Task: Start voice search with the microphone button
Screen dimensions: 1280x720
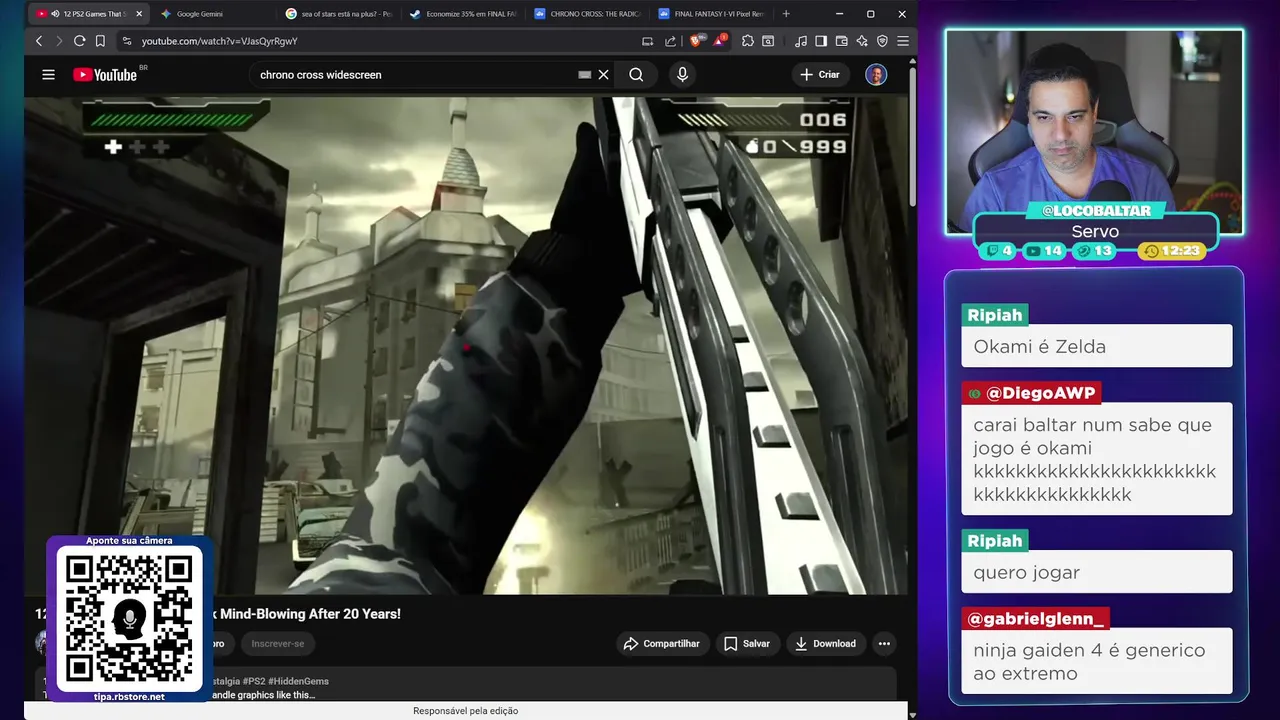Action: (682, 75)
